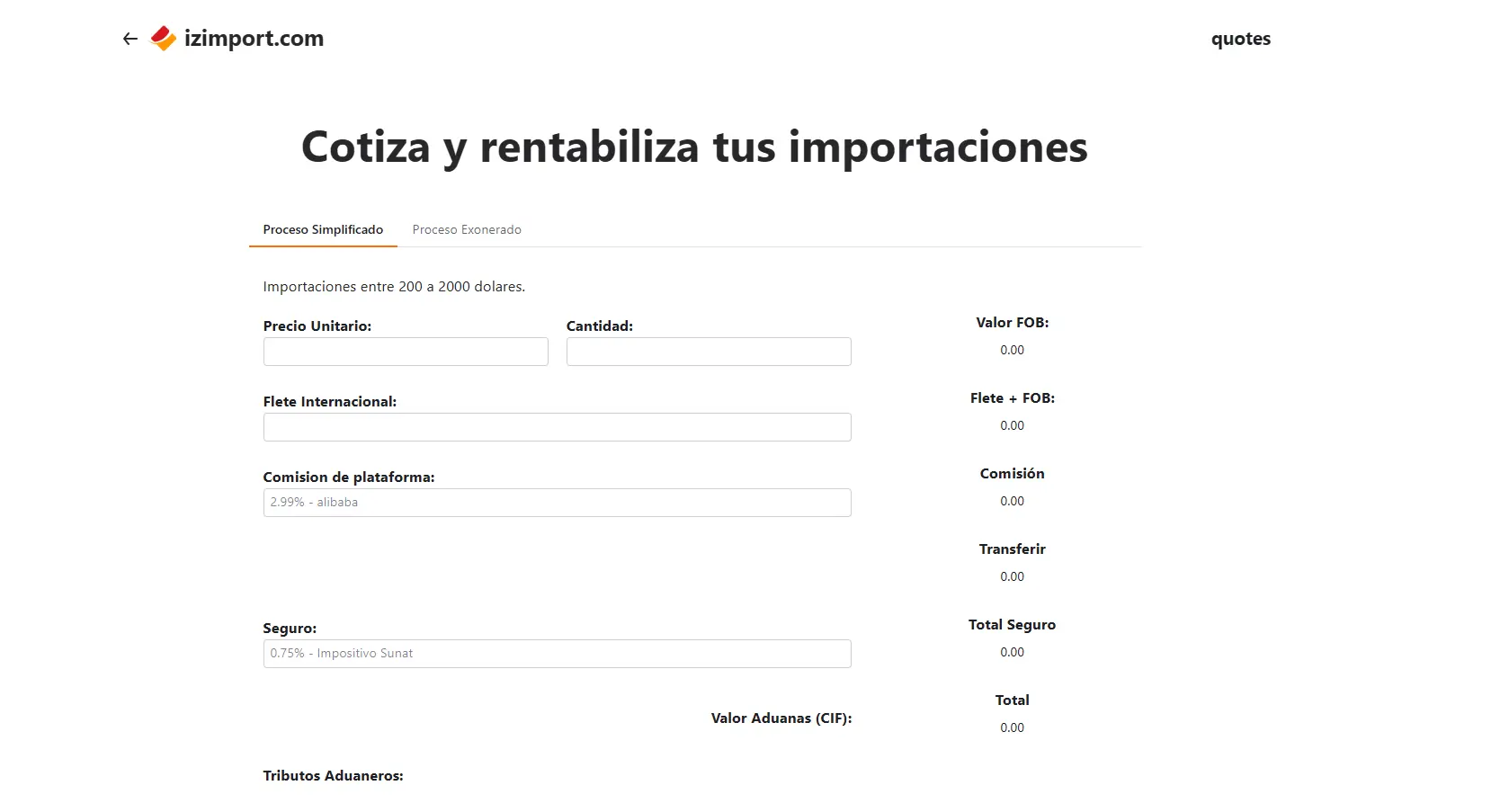Click the value under Total Seguro

pyautogui.click(x=1013, y=652)
